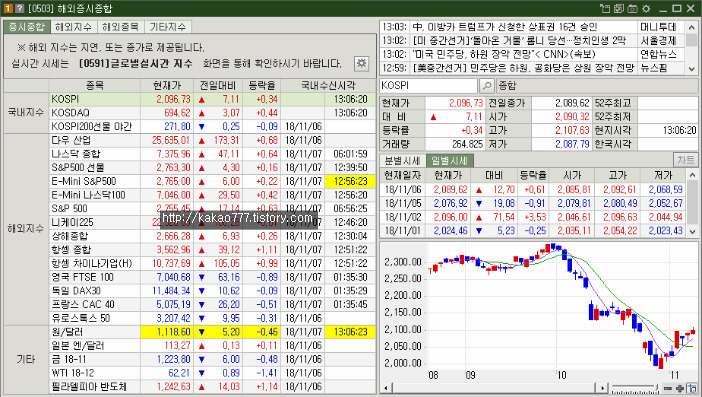Click the daily price table scroll-down arrow
Screen dimensions: 702x397
[x=692, y=231]
